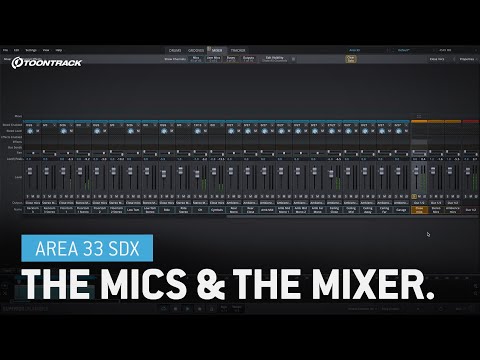This screenshot has height=360, width=480.
Task: Switch to the GROOVES tab
Action: point(196,50)
